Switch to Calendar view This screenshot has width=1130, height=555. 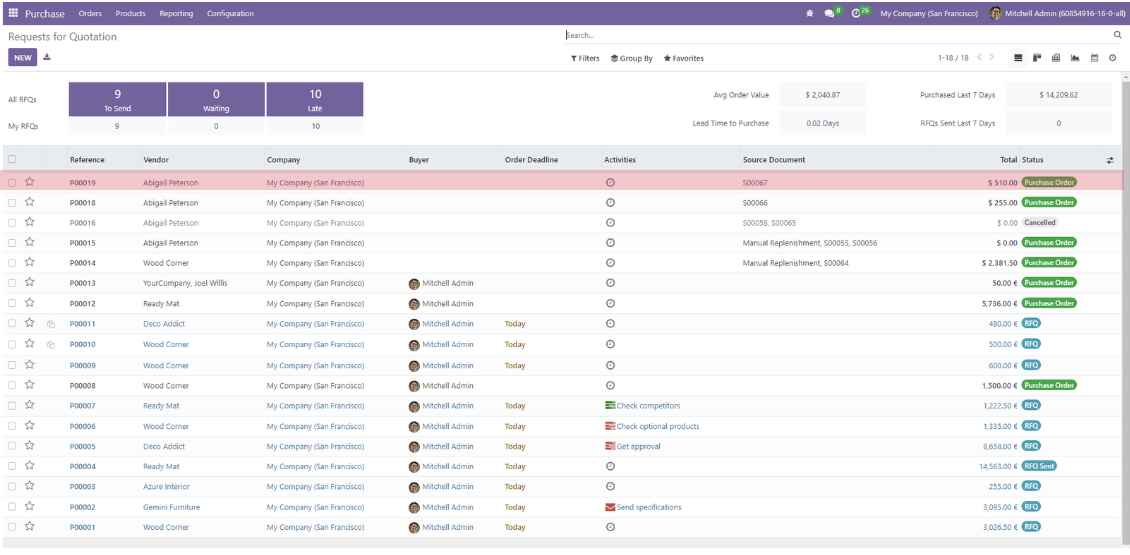1094,58
